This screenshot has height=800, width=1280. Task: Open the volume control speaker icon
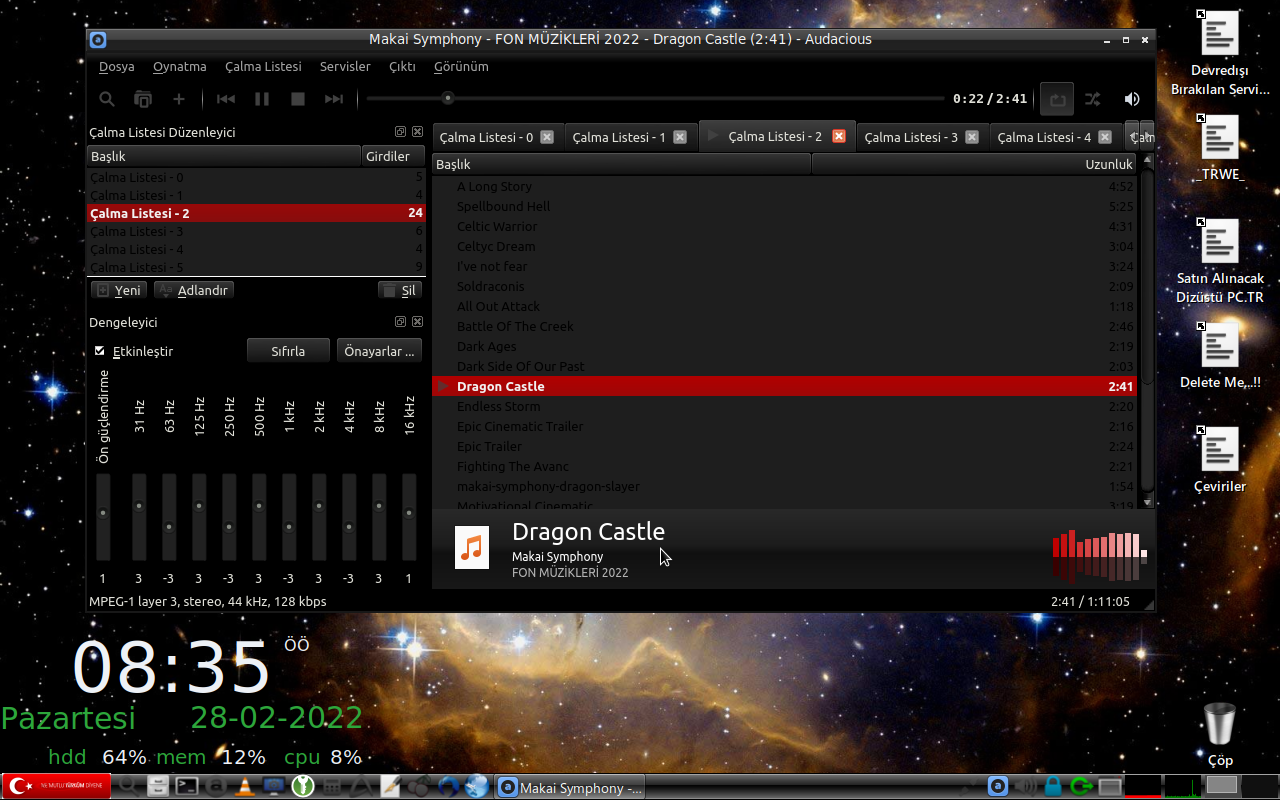point(1132,99)
